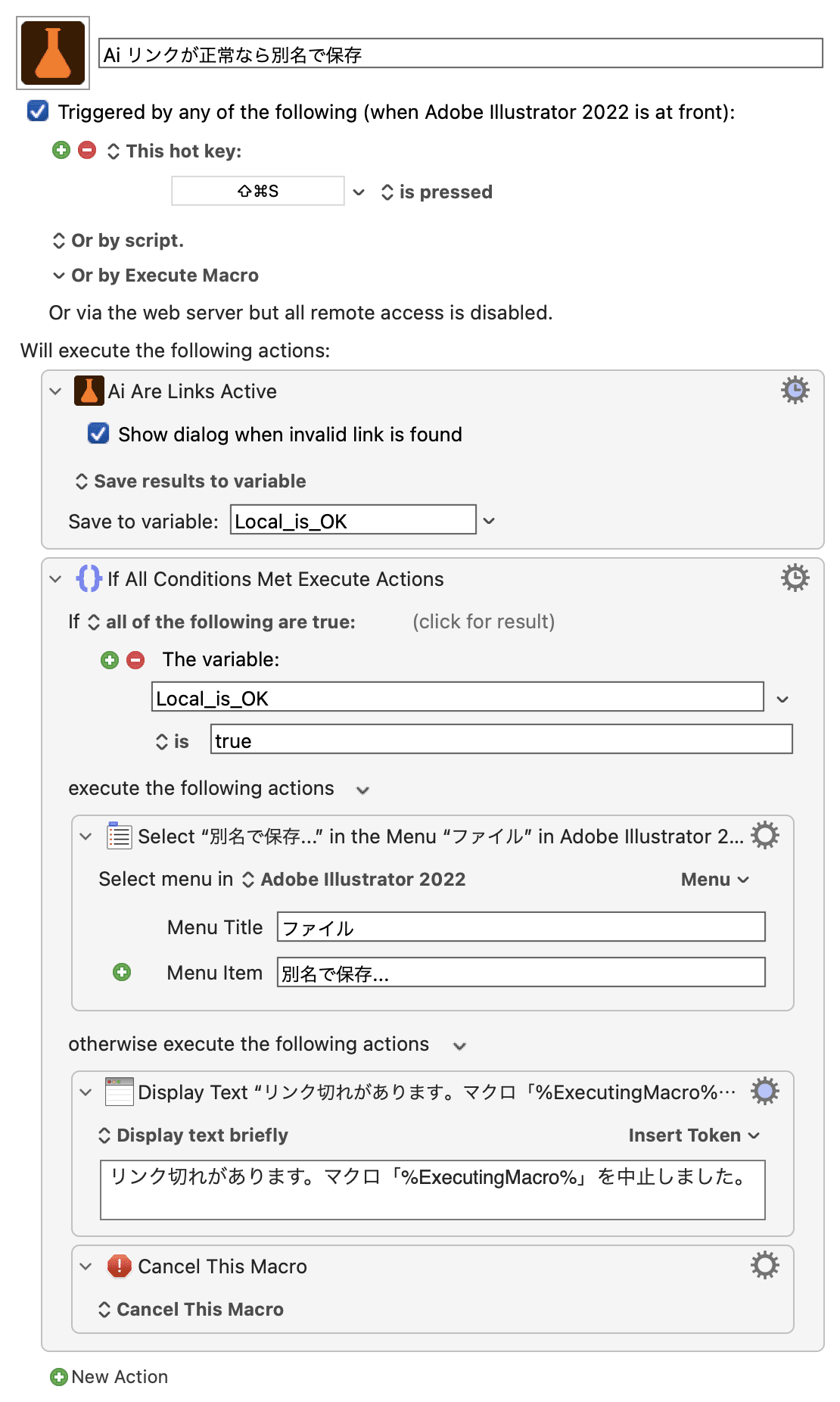This screenshot has height=1402, width=840.
Task: Add a condition with the green plus button
Action: pyautogui.click(x=110, y=660)
